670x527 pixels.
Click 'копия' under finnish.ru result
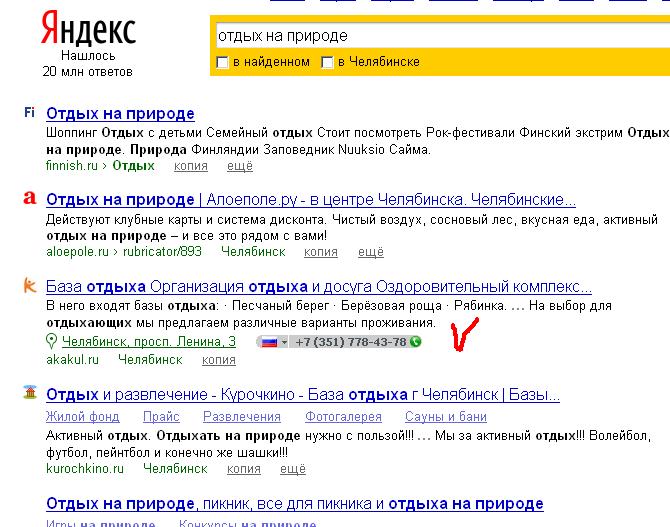pyautogui.click(x=191, y=166)
